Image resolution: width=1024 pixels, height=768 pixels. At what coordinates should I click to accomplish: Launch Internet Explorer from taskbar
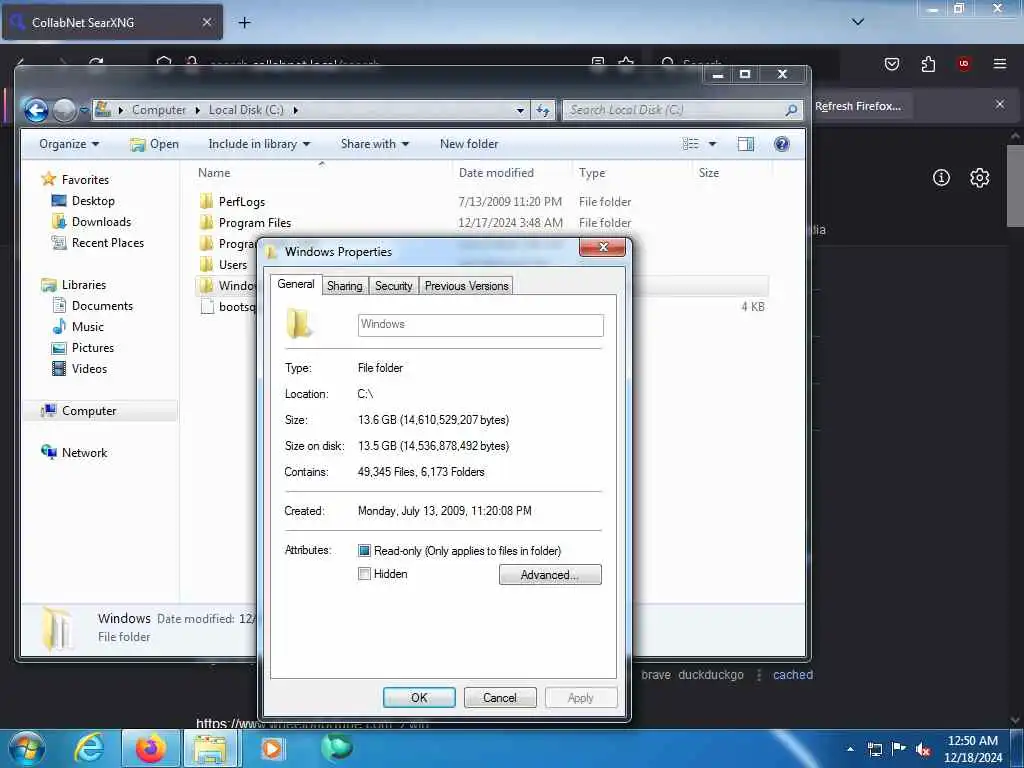tap(89, 748)
